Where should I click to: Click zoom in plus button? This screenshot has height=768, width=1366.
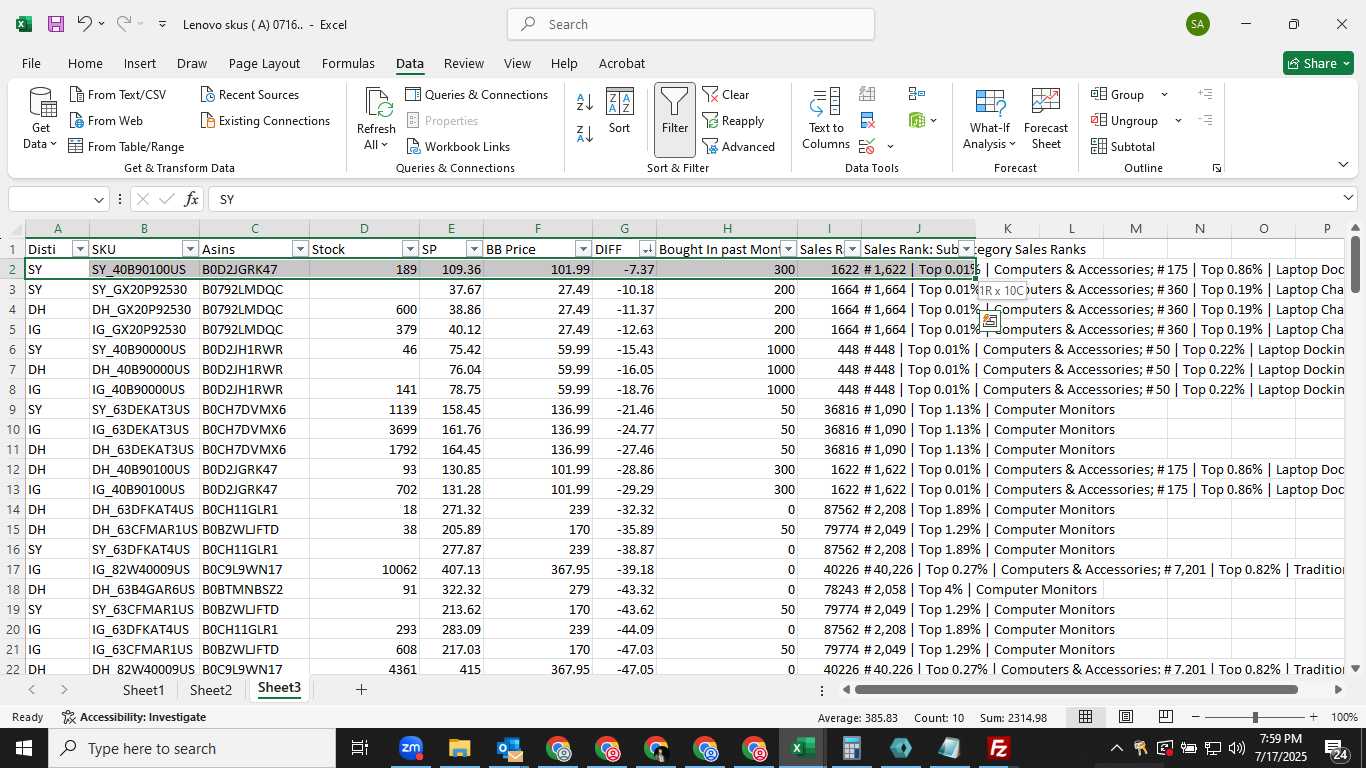pos(1313,717)
